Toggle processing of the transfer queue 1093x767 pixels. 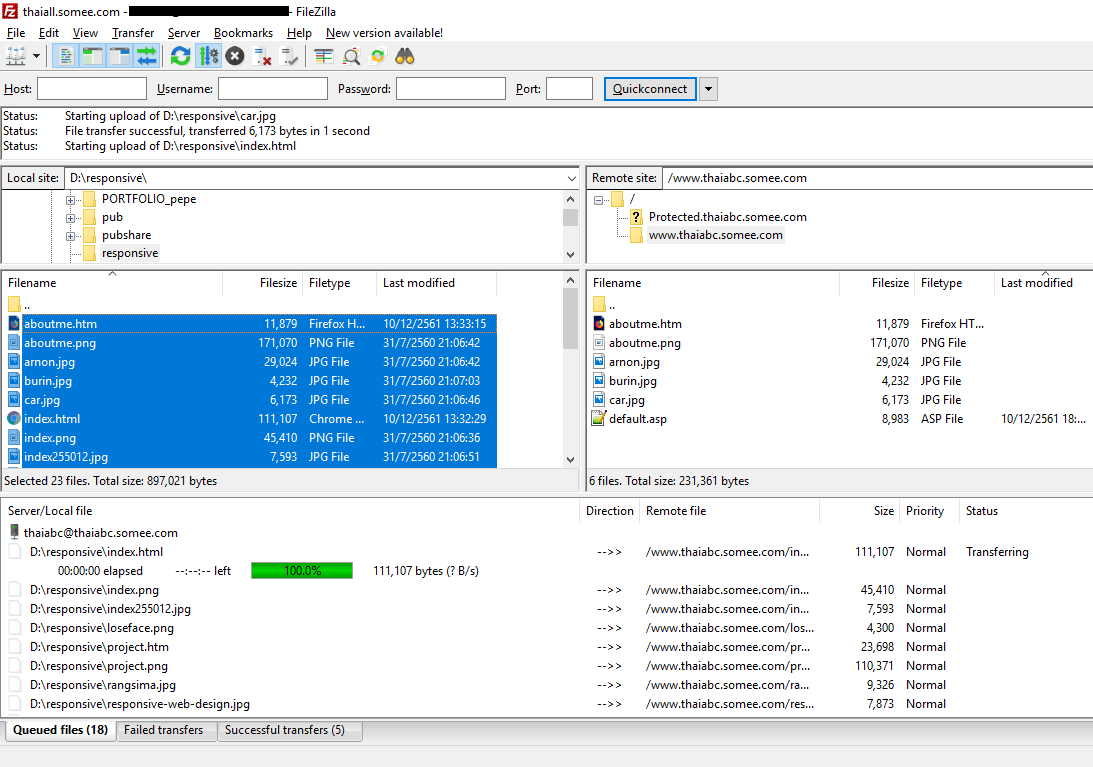pyautogui.click(x=208, y=56)
